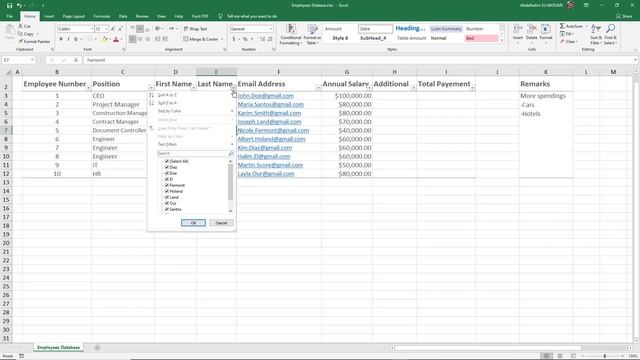Click the Copy icon in Clipboard group

(20, 34)
